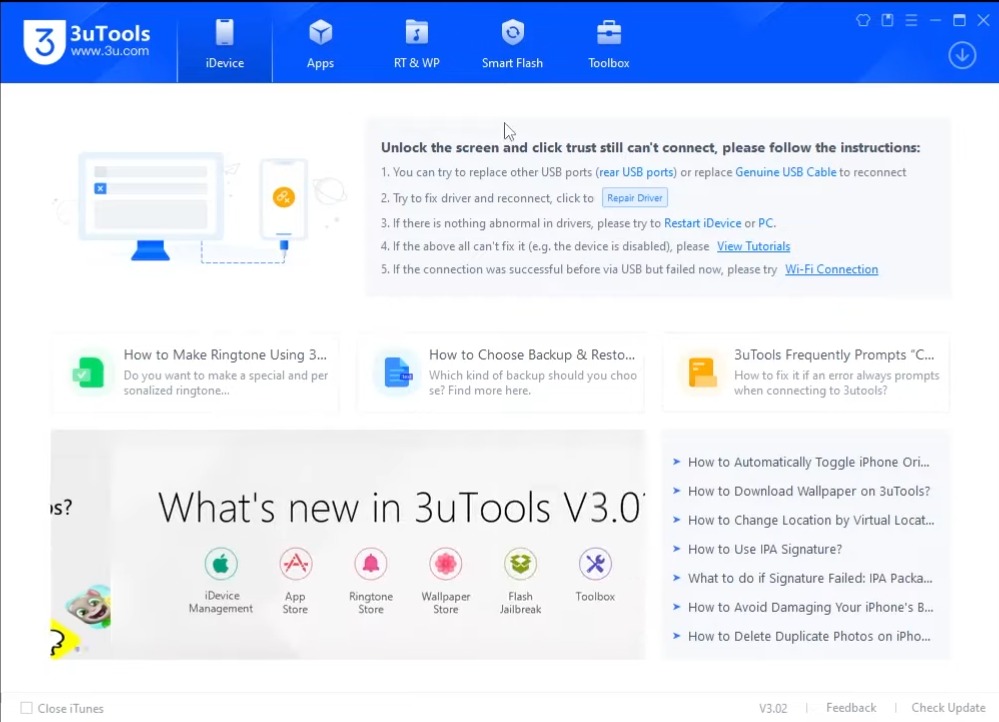The image size is (999, 722).
Task: Click the App Store icon in the banner
Action: [295, 563]
